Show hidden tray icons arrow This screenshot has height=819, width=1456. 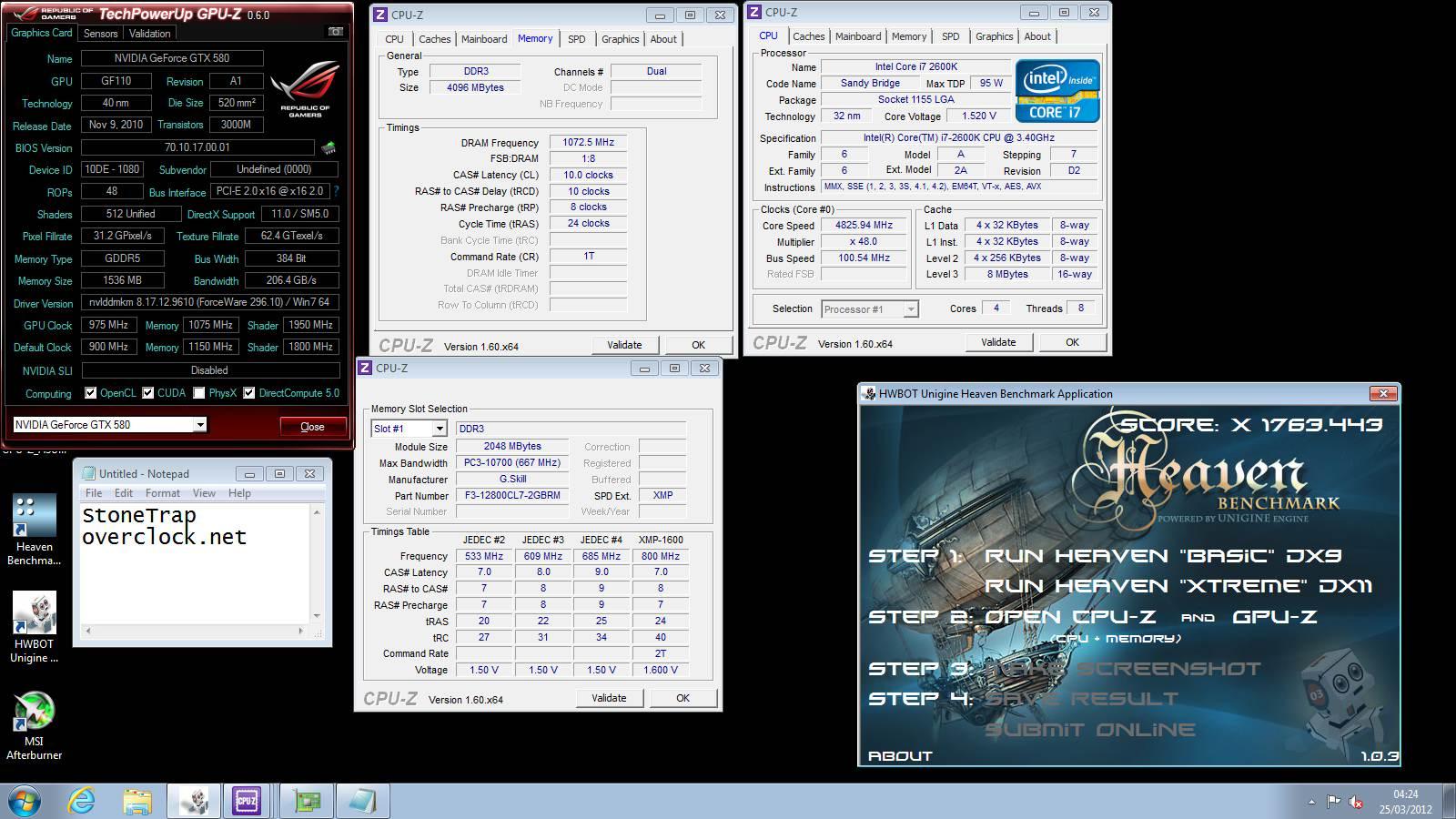(1311, 802)
